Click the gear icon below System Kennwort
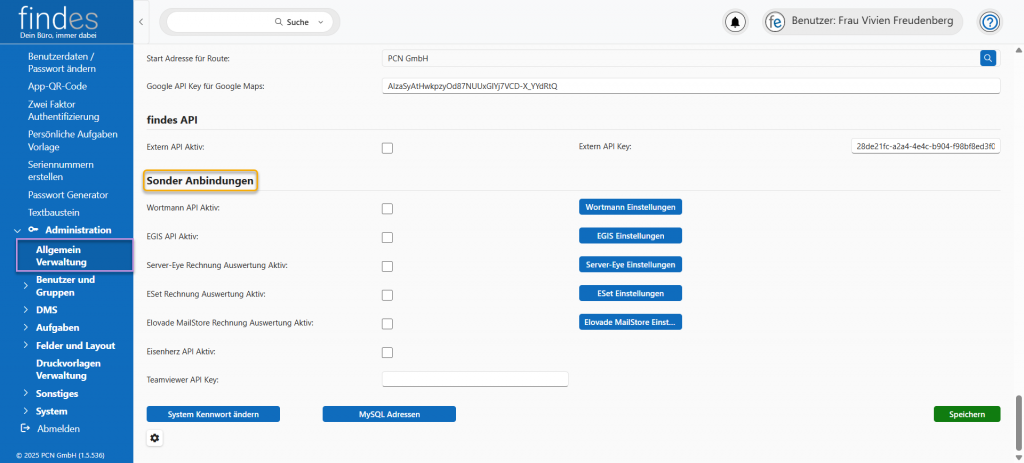Image resolution: width=1024 pixels, height=463 pixels. coord(154,438)
